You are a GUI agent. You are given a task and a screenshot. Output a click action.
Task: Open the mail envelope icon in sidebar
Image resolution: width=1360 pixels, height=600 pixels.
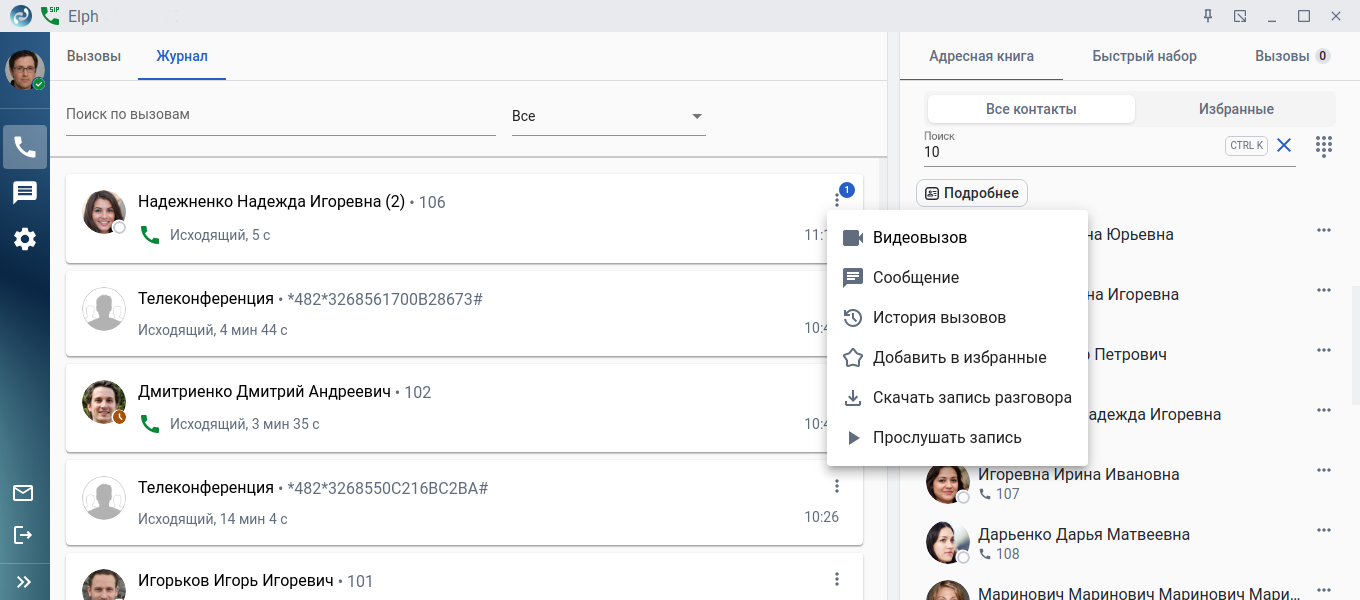(23, 492)
